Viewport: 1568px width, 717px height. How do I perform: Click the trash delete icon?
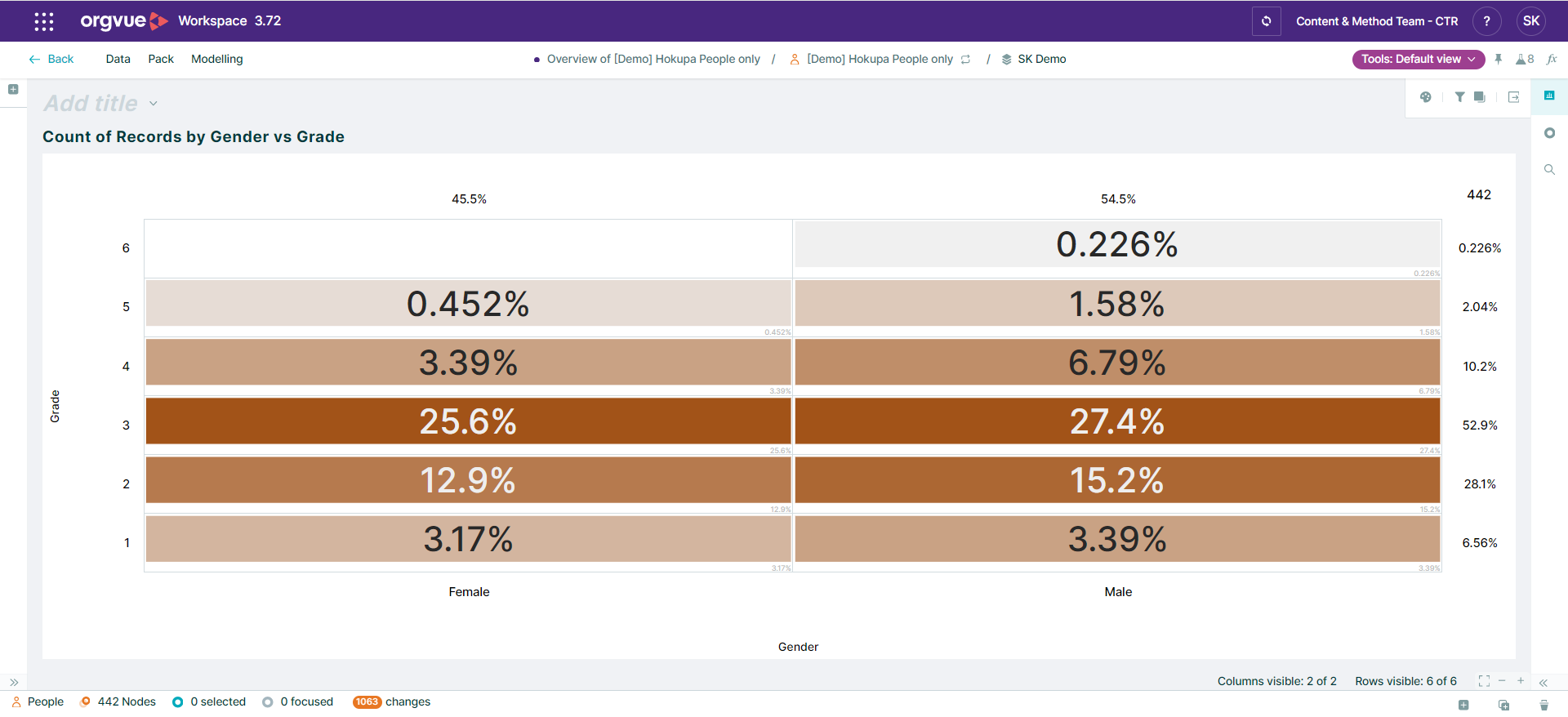pos(1543,705)
